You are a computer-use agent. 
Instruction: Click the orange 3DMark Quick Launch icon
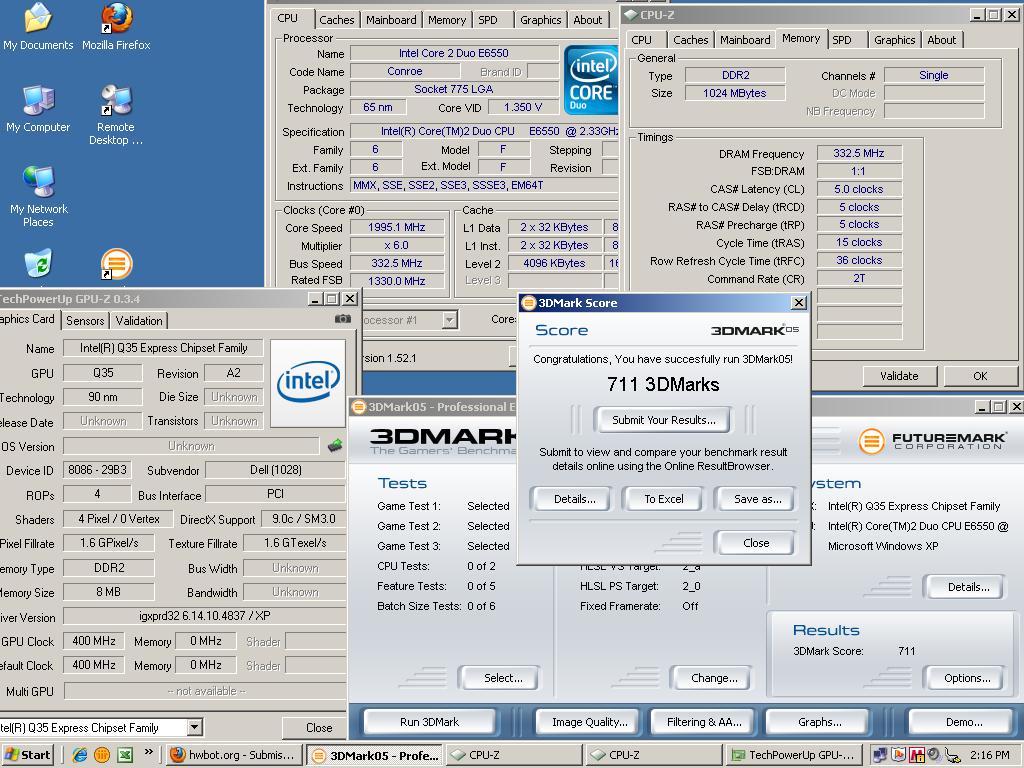pos(102,755)
